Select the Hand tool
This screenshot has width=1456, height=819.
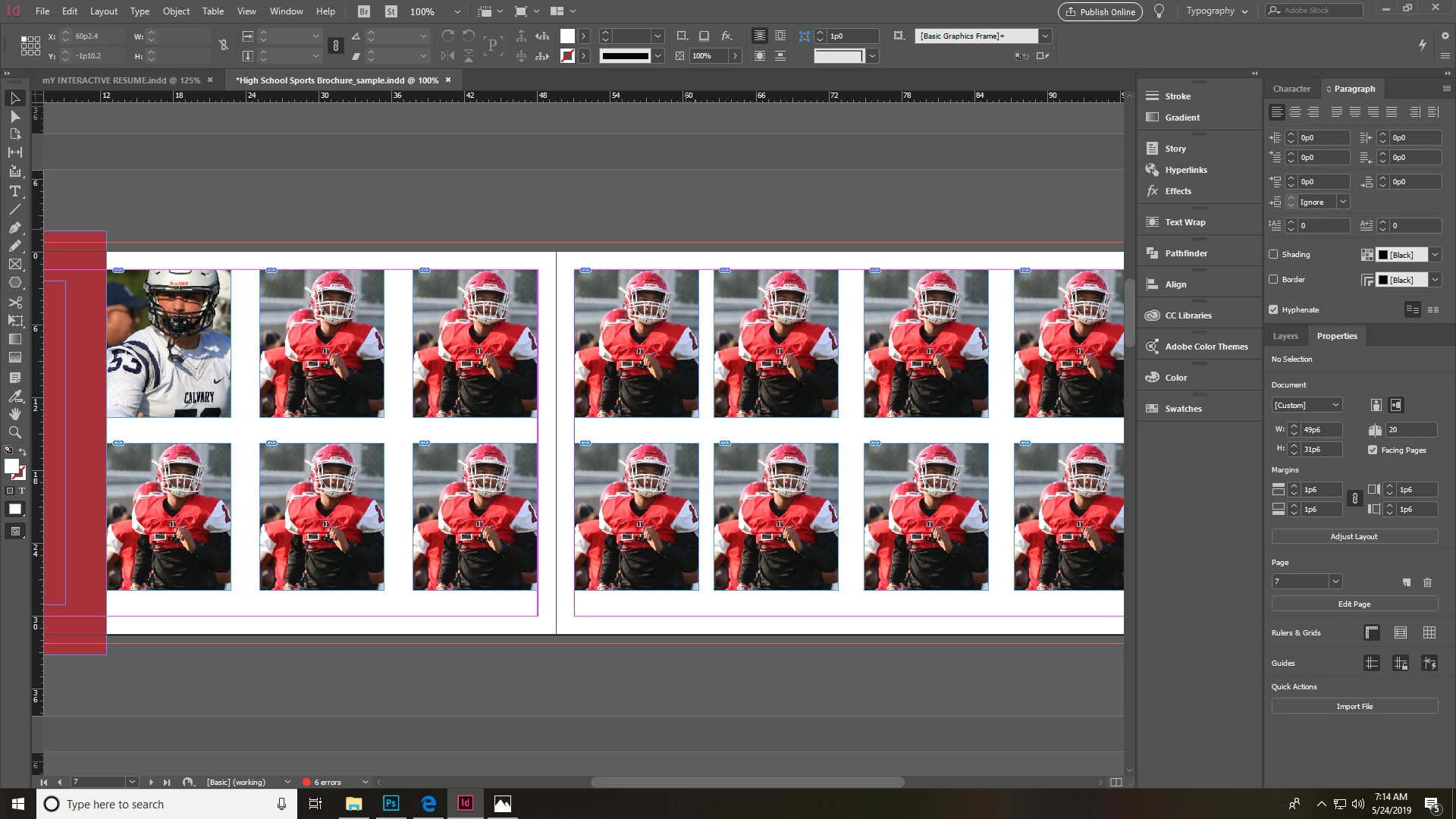pos(14,414)
